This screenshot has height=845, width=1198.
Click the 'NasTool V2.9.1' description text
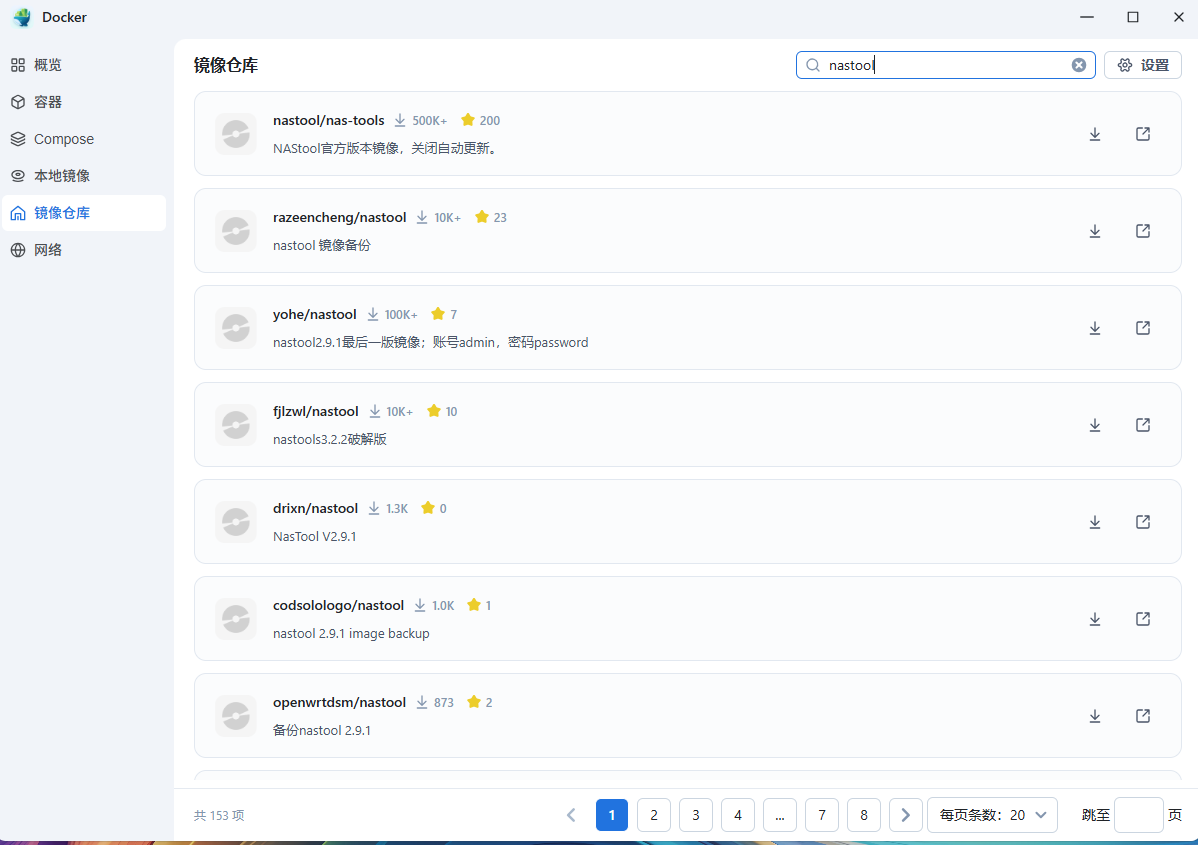coord(315,536)
